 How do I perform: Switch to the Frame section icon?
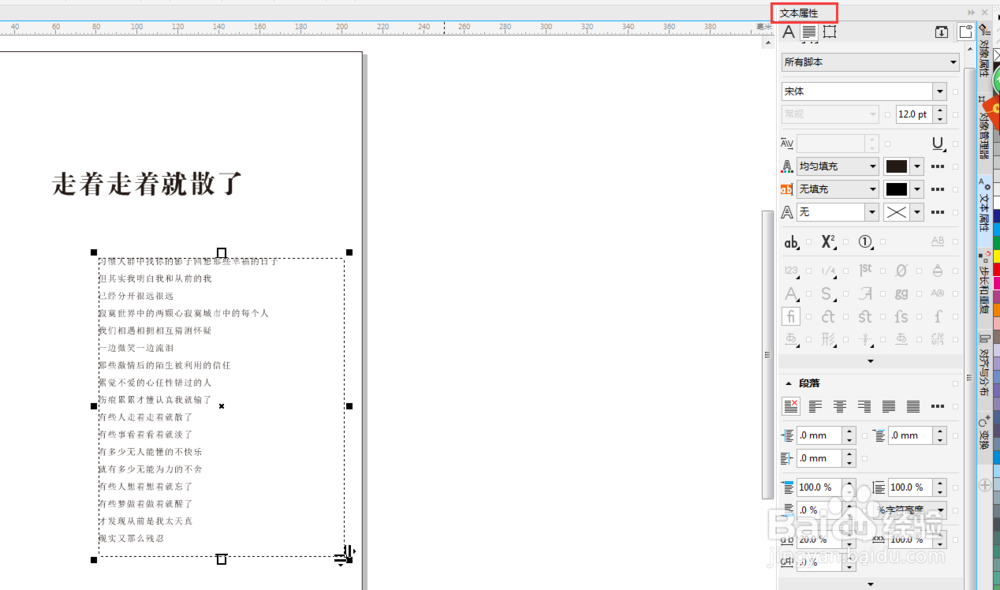830,32
